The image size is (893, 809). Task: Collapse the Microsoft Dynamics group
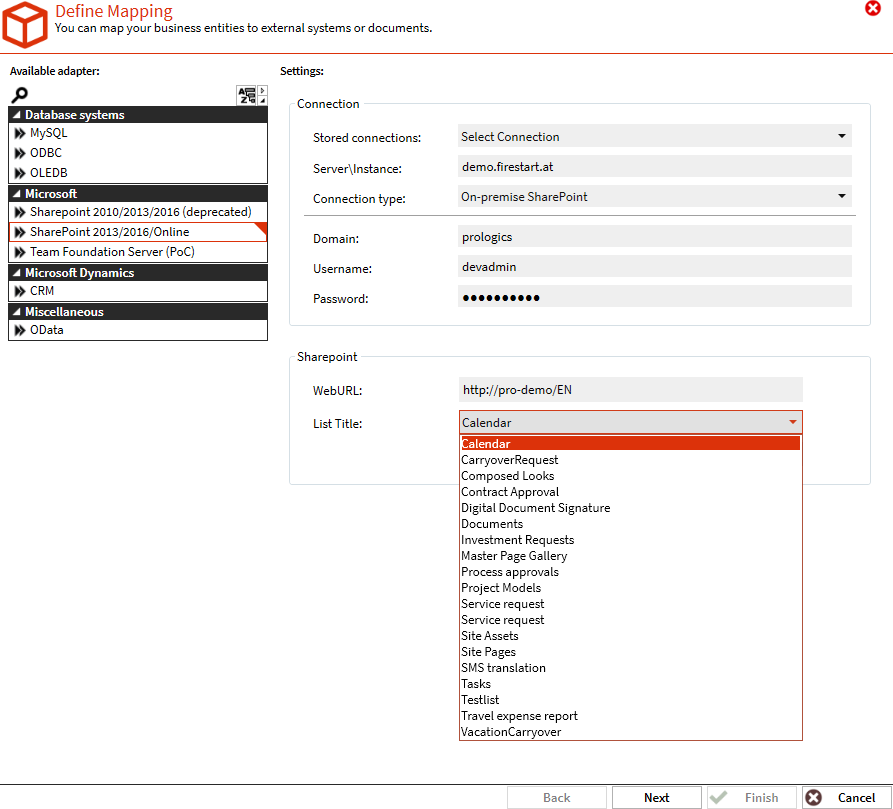[x=17, y=273]
